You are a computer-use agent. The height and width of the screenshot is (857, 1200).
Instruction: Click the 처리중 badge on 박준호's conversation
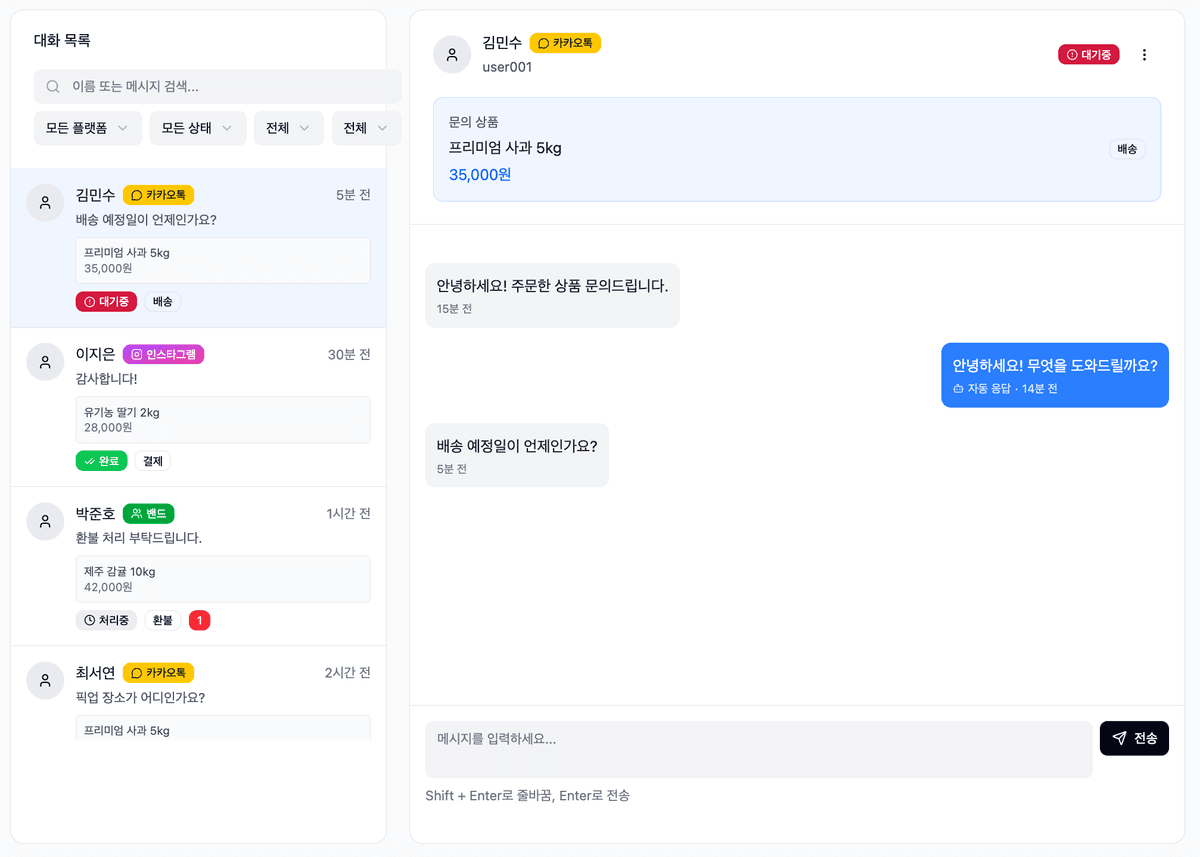click(106, 620)
